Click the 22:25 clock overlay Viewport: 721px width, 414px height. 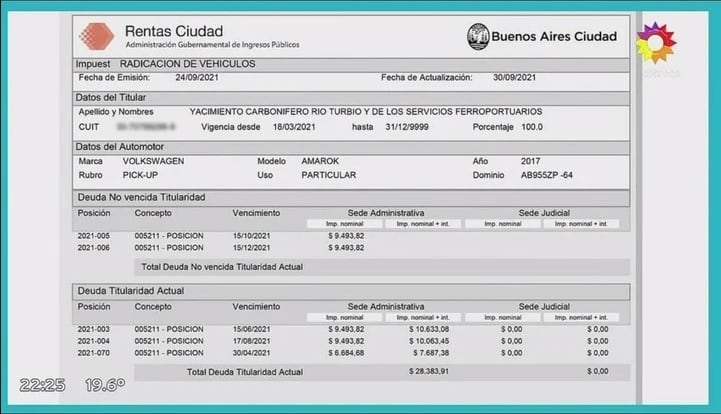point(44,384)
